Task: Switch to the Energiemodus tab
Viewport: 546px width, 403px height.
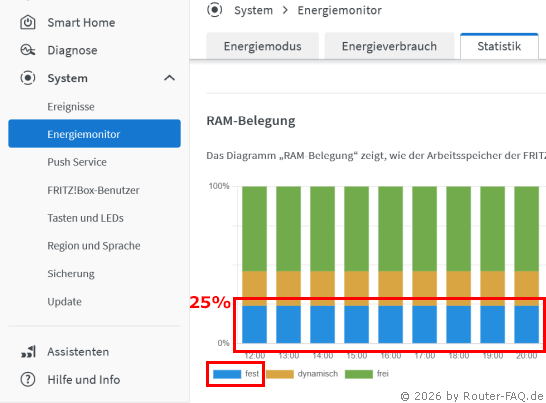Action: pos(263,46)
